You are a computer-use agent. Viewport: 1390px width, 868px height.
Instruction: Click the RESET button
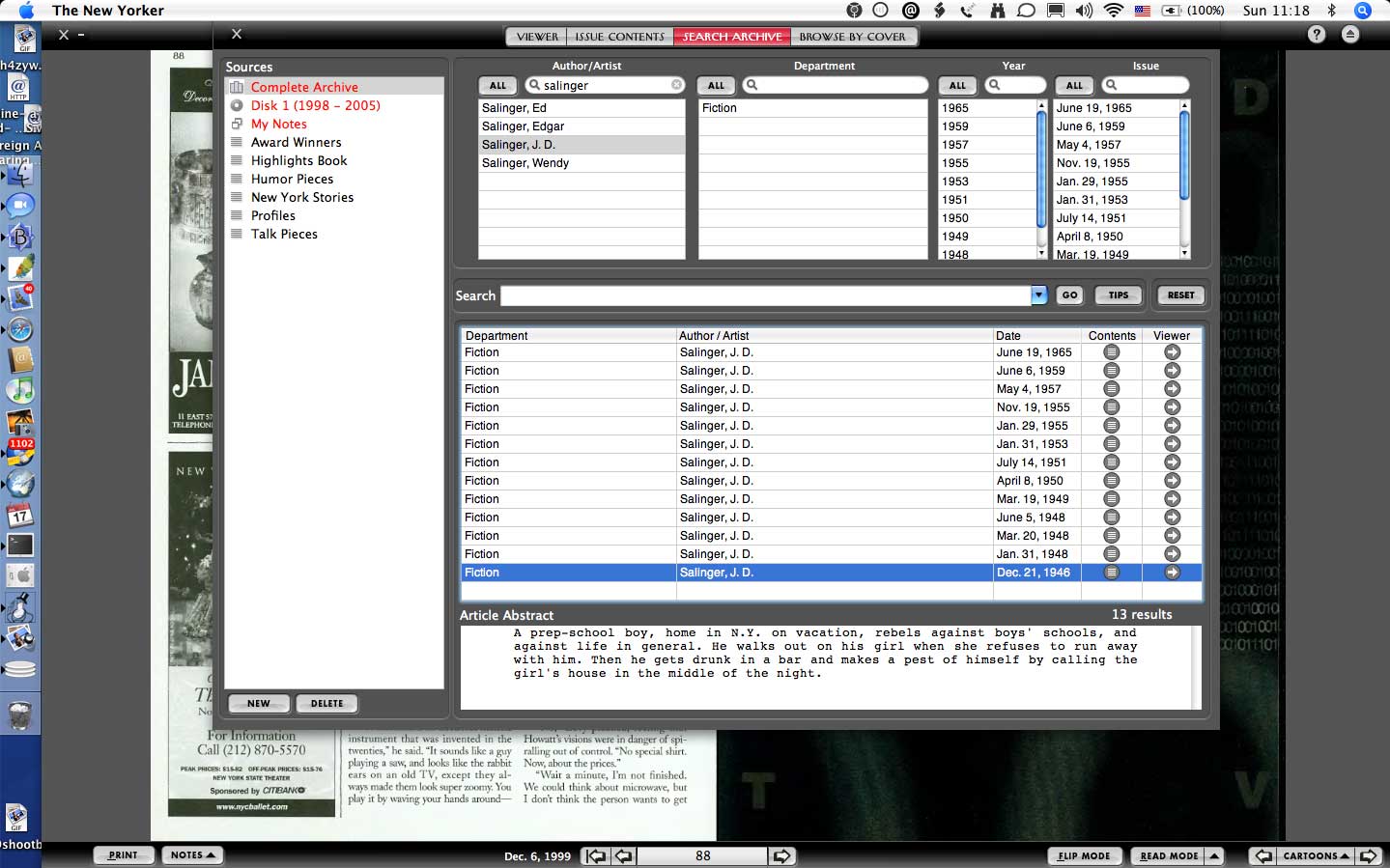[x=1181, y=295]
